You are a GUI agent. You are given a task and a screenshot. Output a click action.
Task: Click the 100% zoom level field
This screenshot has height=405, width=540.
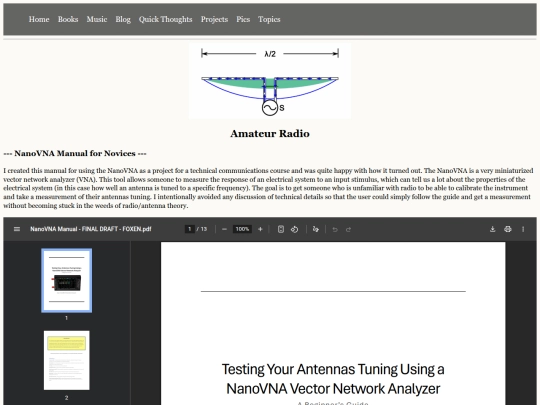(242, 229)
